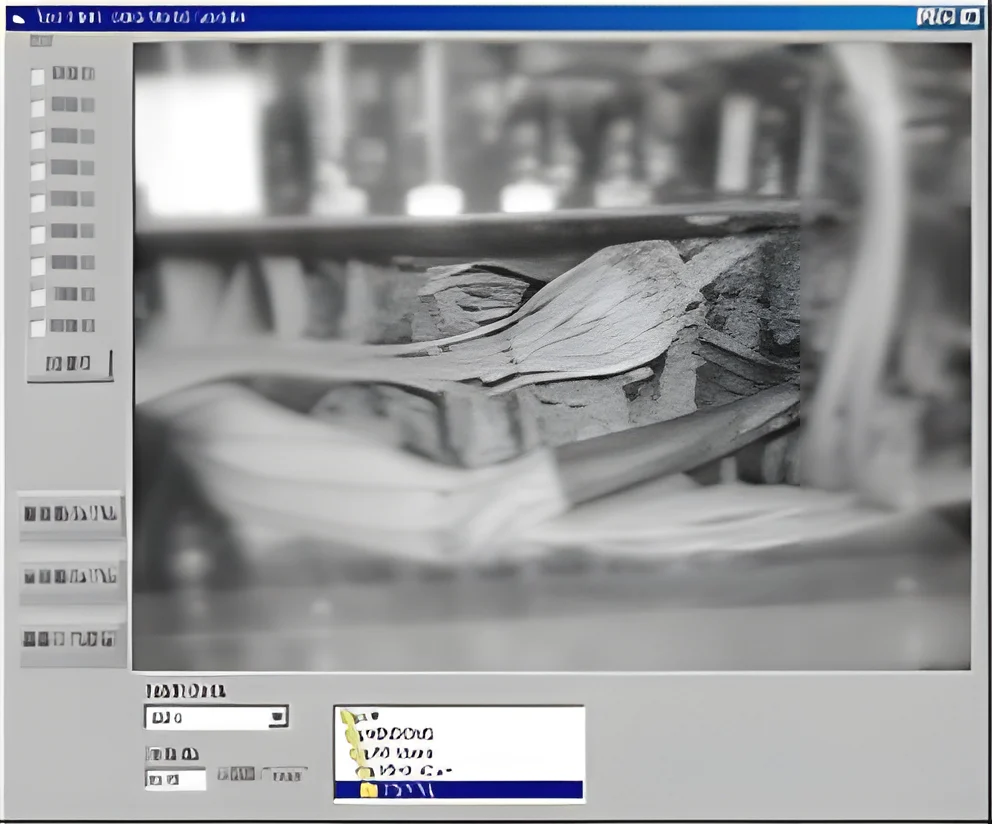Check the ninth, last checkbox in the left column
This screenshot has height=824, width=992.
(x=38, y=328)
